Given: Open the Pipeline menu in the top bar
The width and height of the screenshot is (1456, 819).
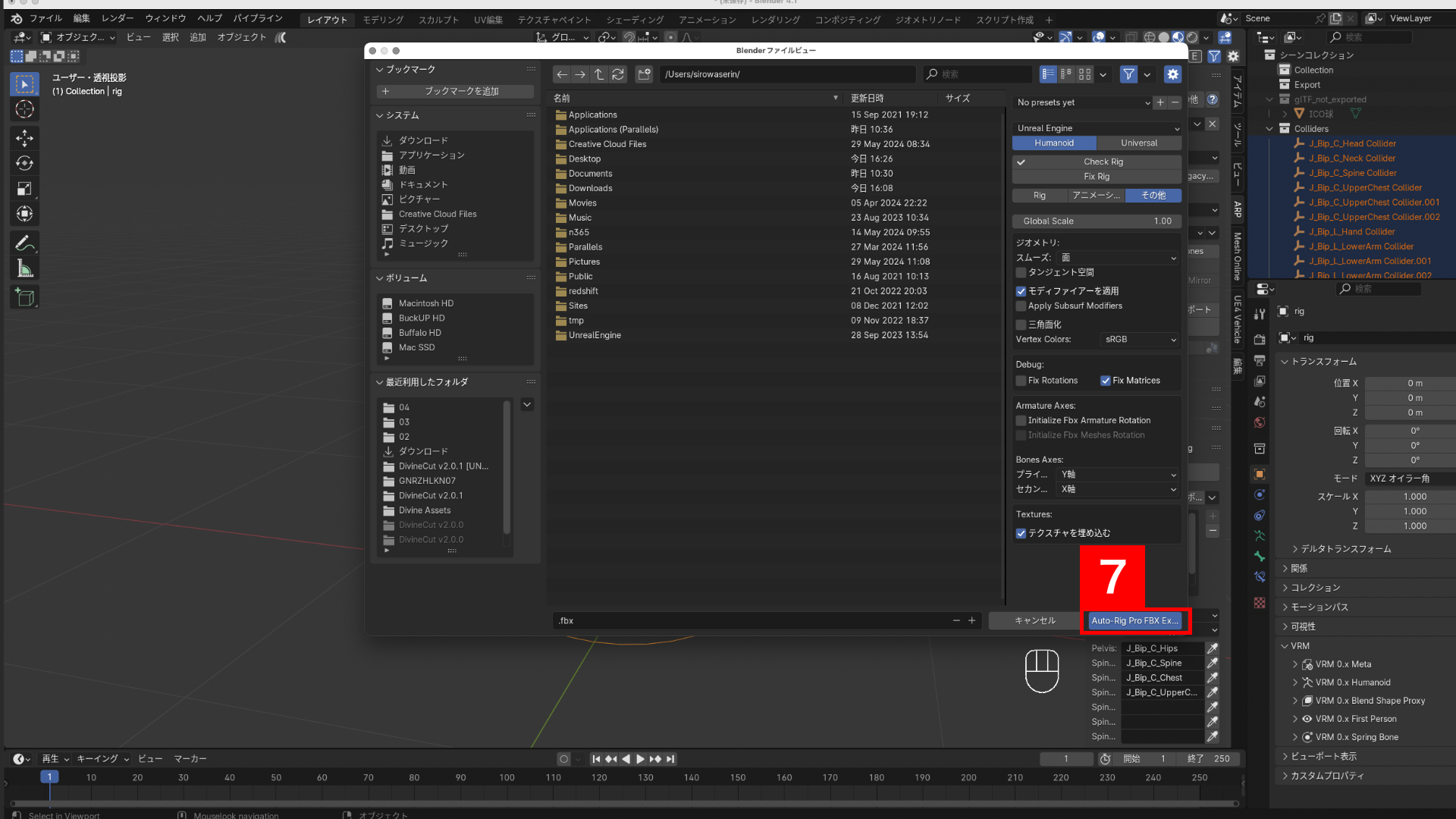Looking at the screenshot, I should pyautogui.click(x=257, y=18).
